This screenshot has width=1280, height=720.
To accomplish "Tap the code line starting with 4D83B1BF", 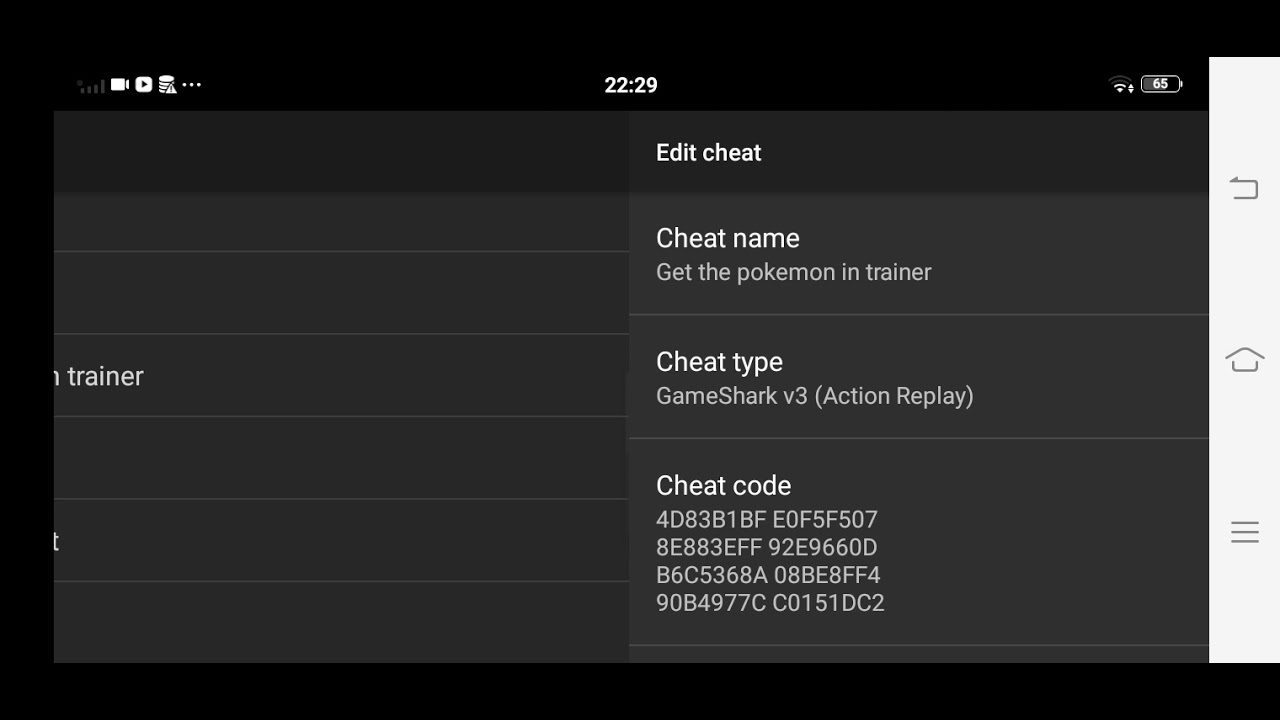I will click(x=766, y=520).
